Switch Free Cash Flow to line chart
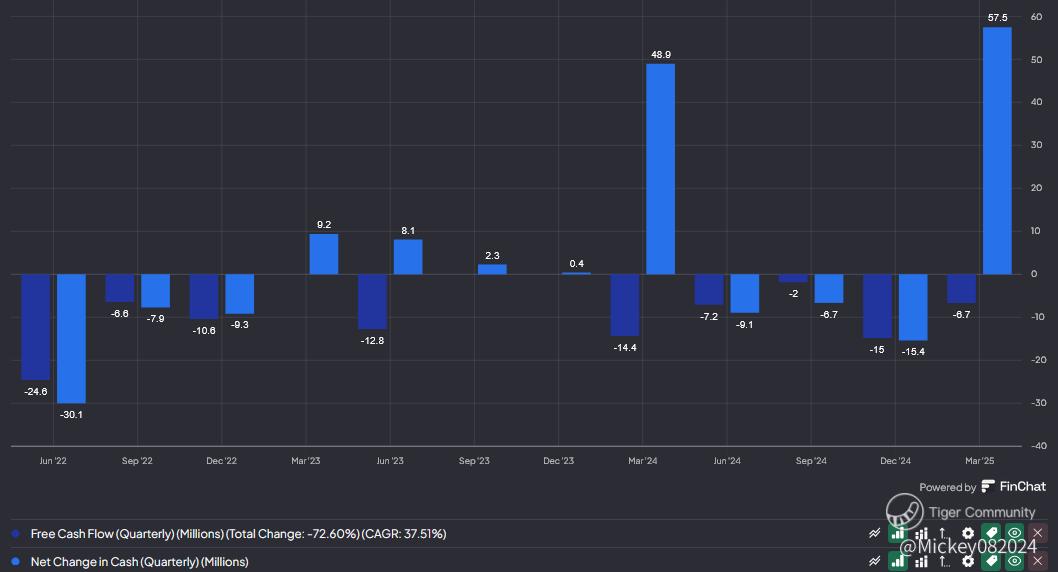 875,534
